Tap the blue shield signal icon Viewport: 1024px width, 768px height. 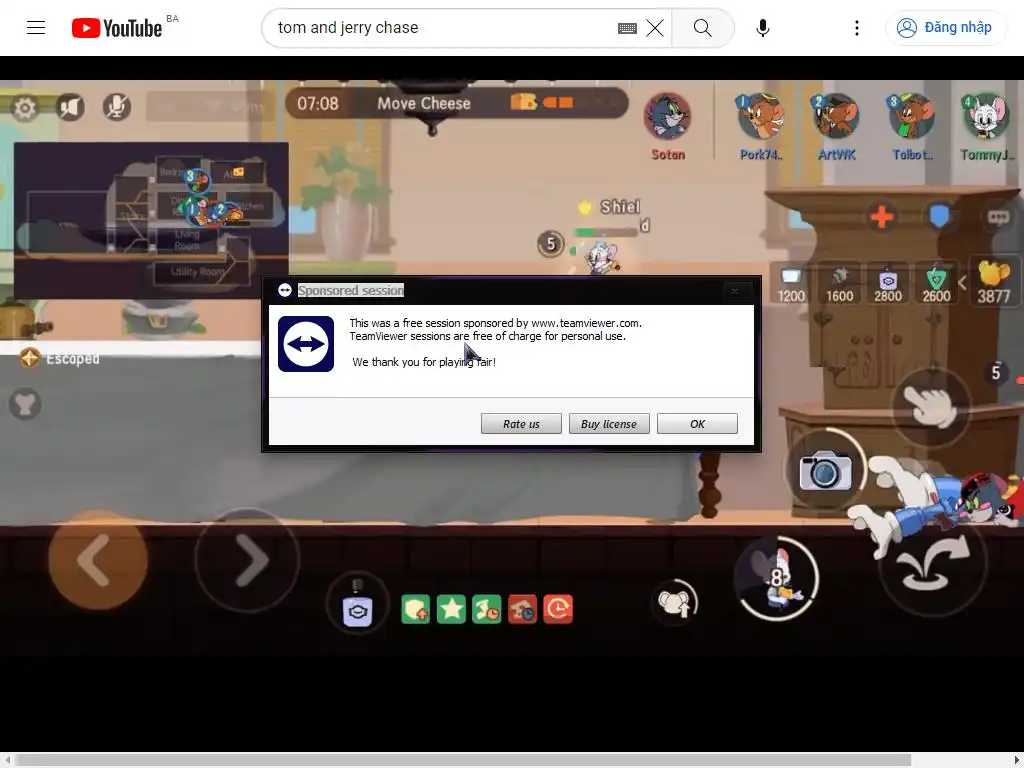[939, 216]
